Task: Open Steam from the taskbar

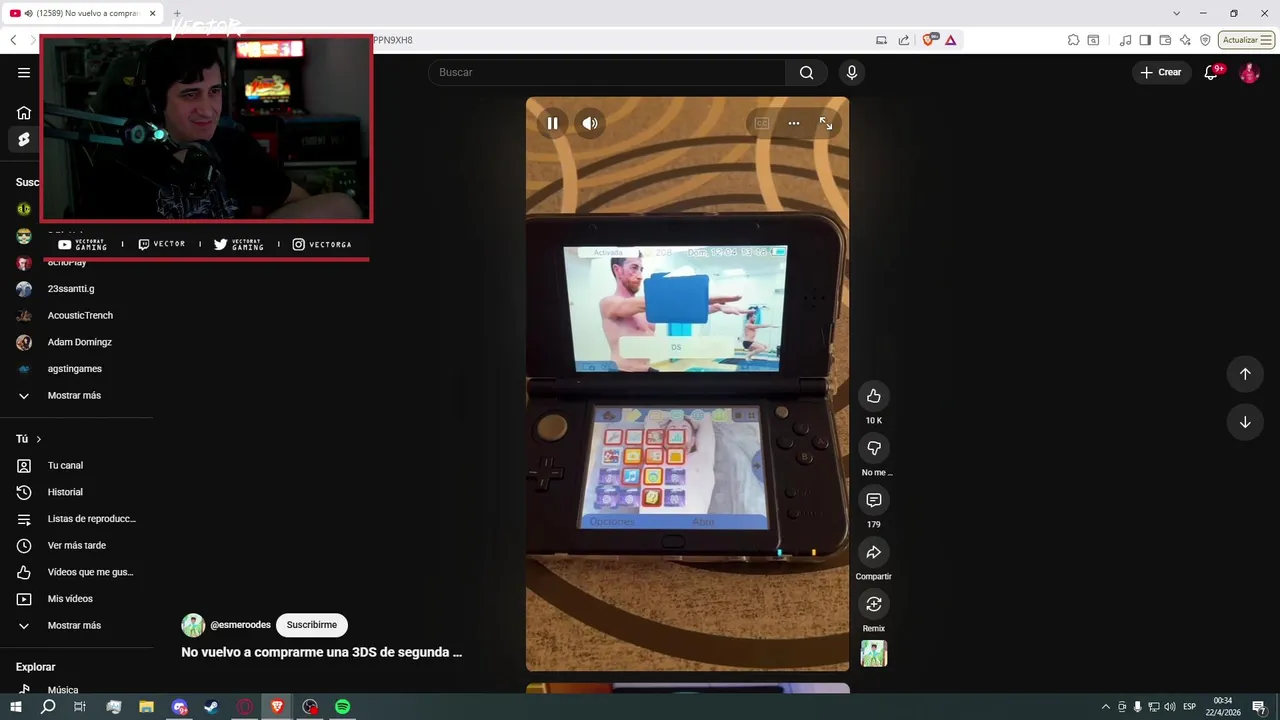Action: [212, 707]
